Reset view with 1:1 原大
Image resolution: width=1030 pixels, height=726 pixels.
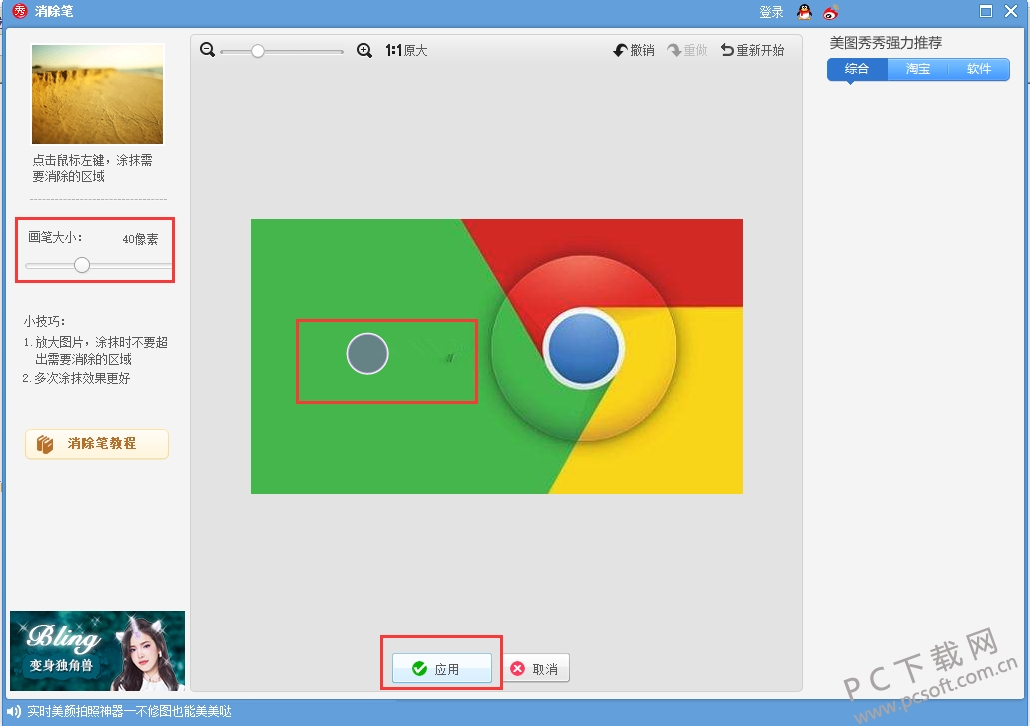point(406,50)
